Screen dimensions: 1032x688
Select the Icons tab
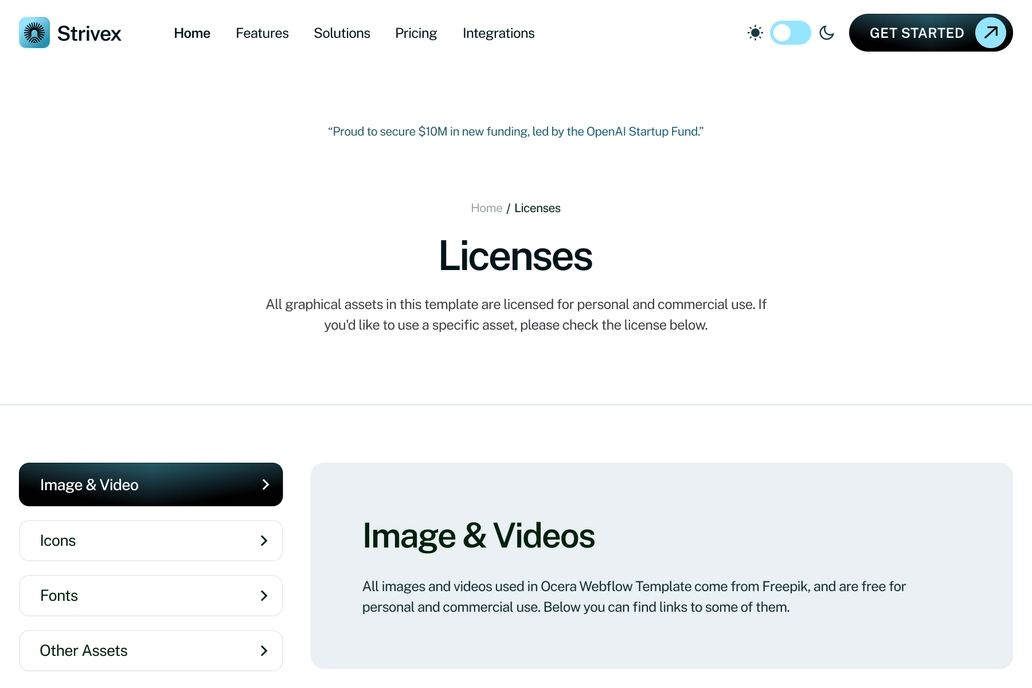coord(151,541)
